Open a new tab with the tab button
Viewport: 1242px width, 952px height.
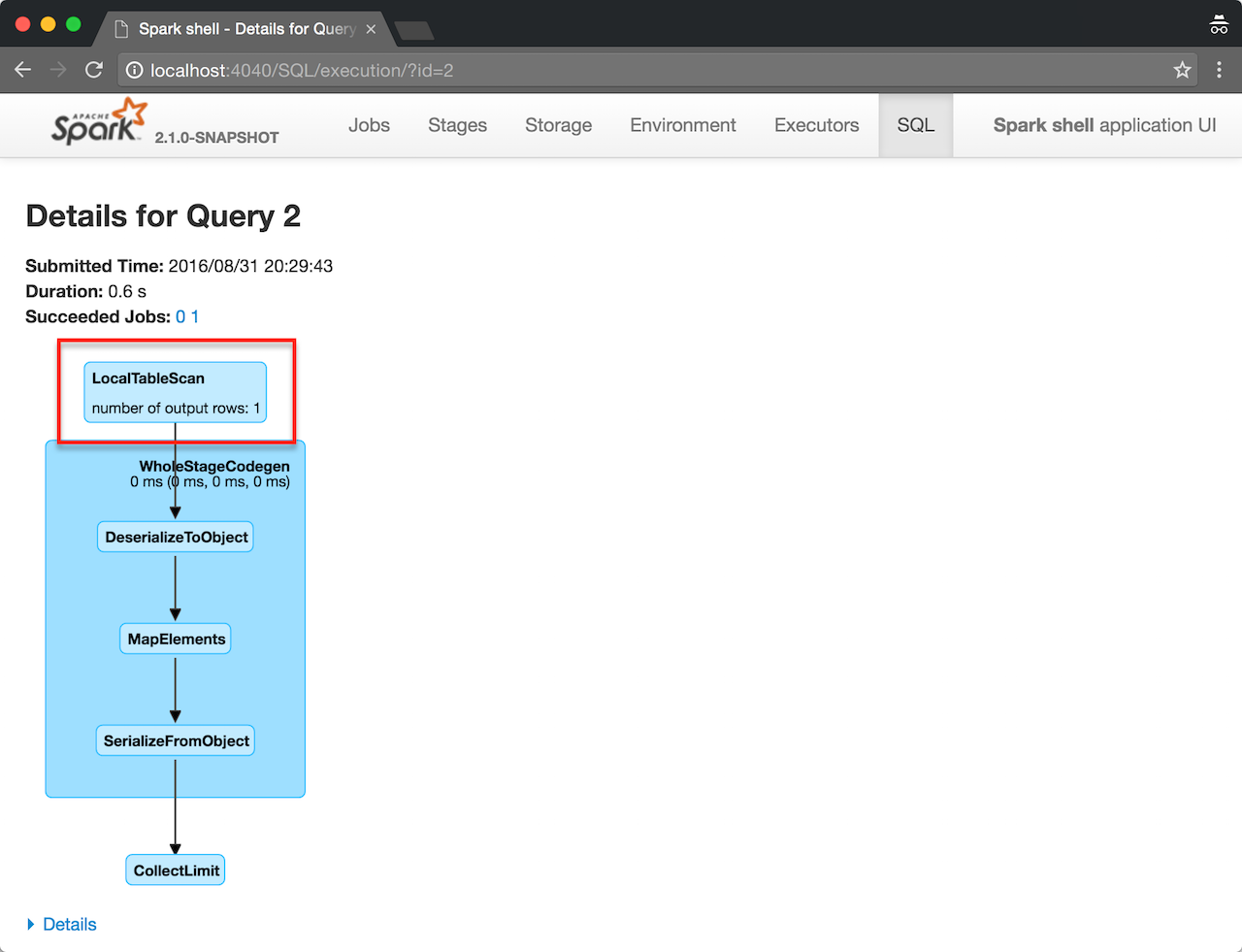point(414,31)
